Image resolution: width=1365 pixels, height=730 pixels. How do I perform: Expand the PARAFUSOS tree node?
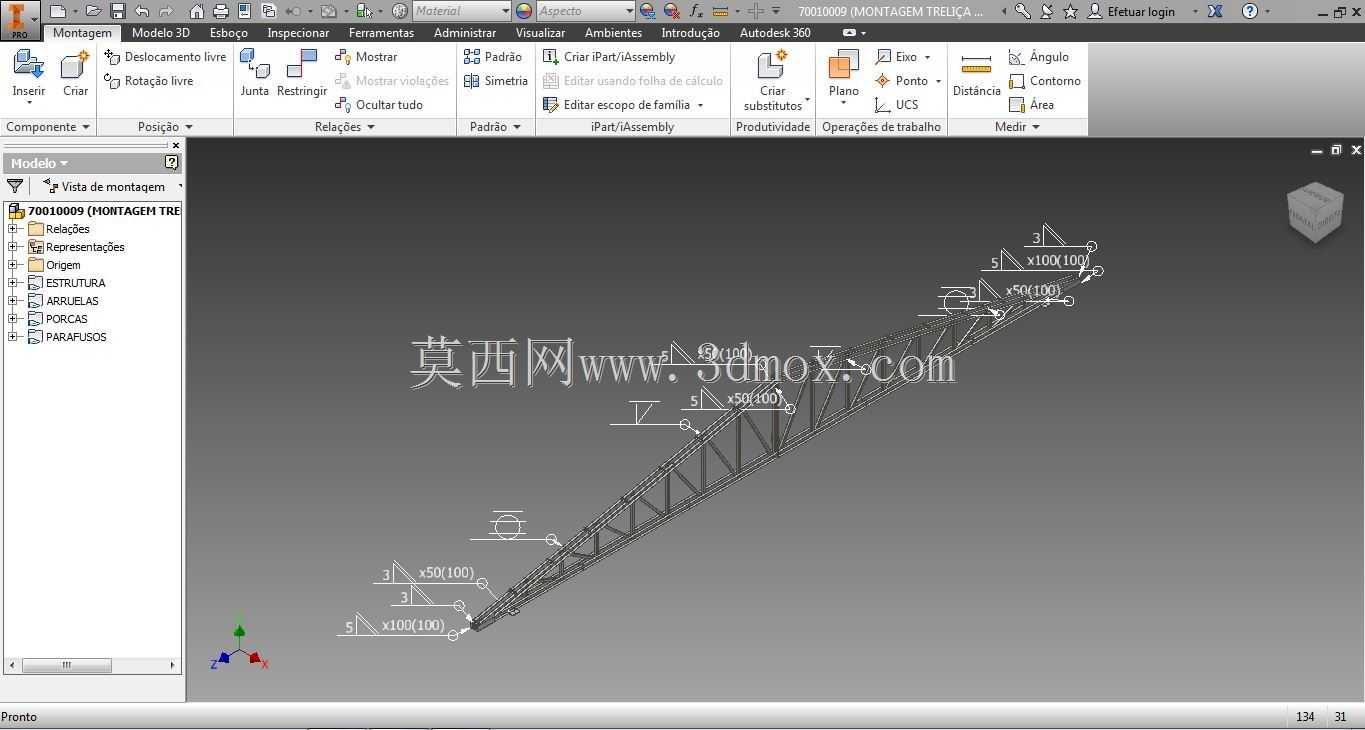coord(13,337)
